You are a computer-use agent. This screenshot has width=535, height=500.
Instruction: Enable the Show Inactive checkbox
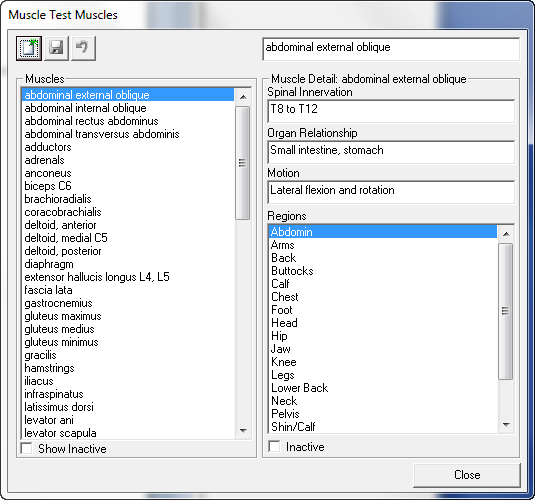point(27,448)
